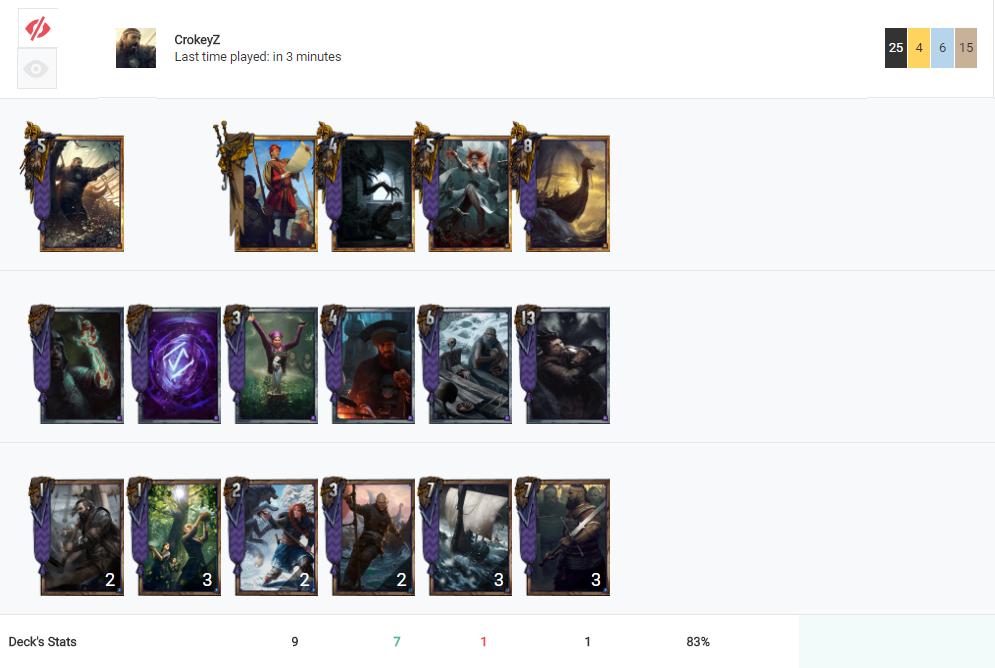
Task: Select the tan 15 bronze cards badge
Action: [x=966, y=48]
